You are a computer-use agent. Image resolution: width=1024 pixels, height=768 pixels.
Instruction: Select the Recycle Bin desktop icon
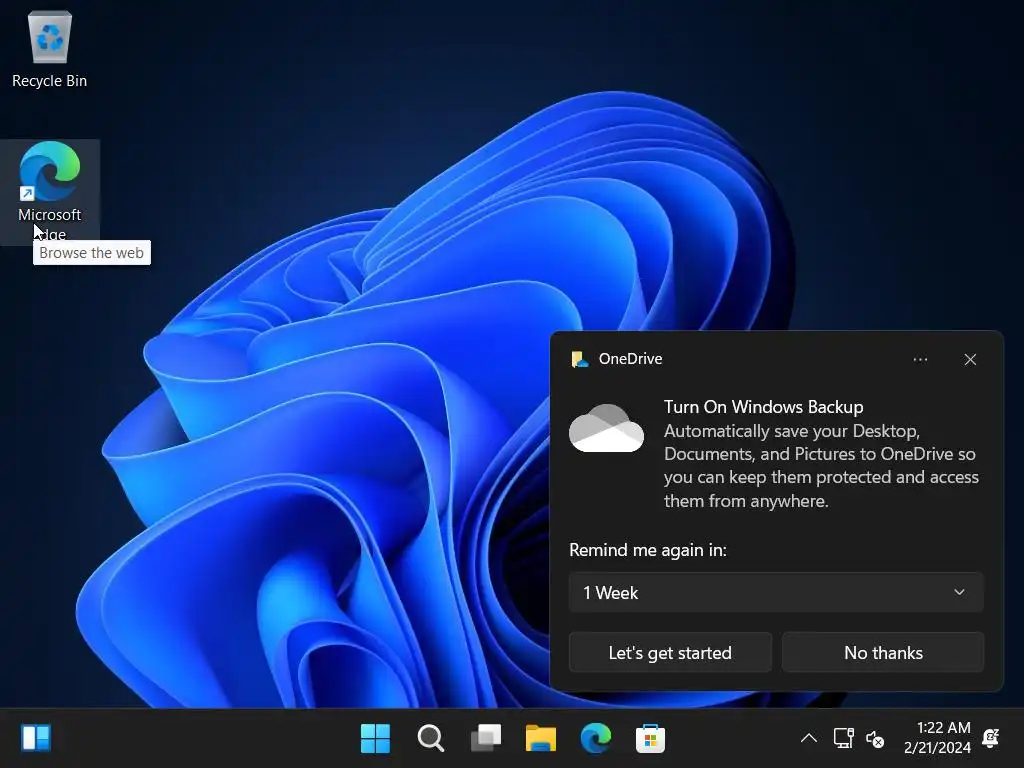50,50
